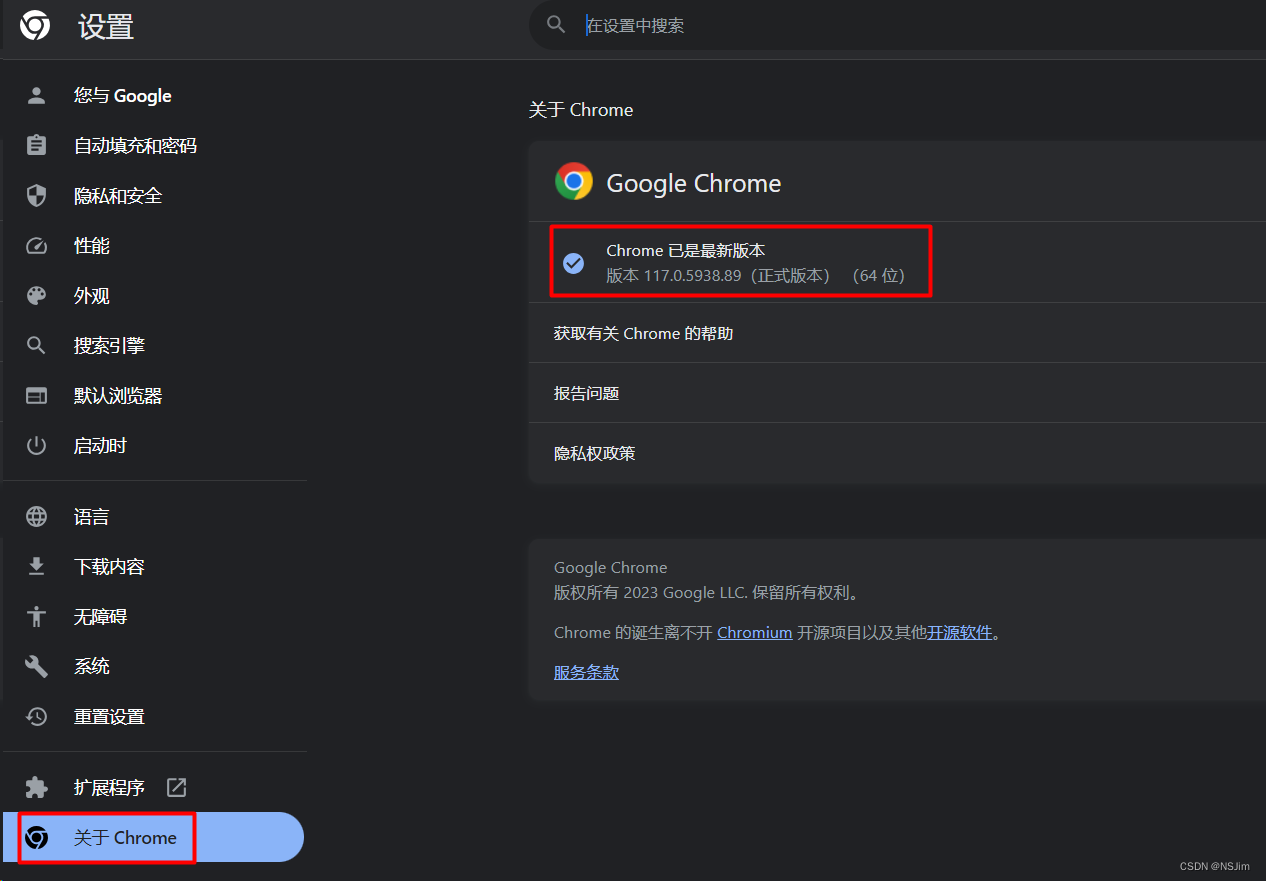Click the colorful Google Chrome logo in the card

[574, 181]
